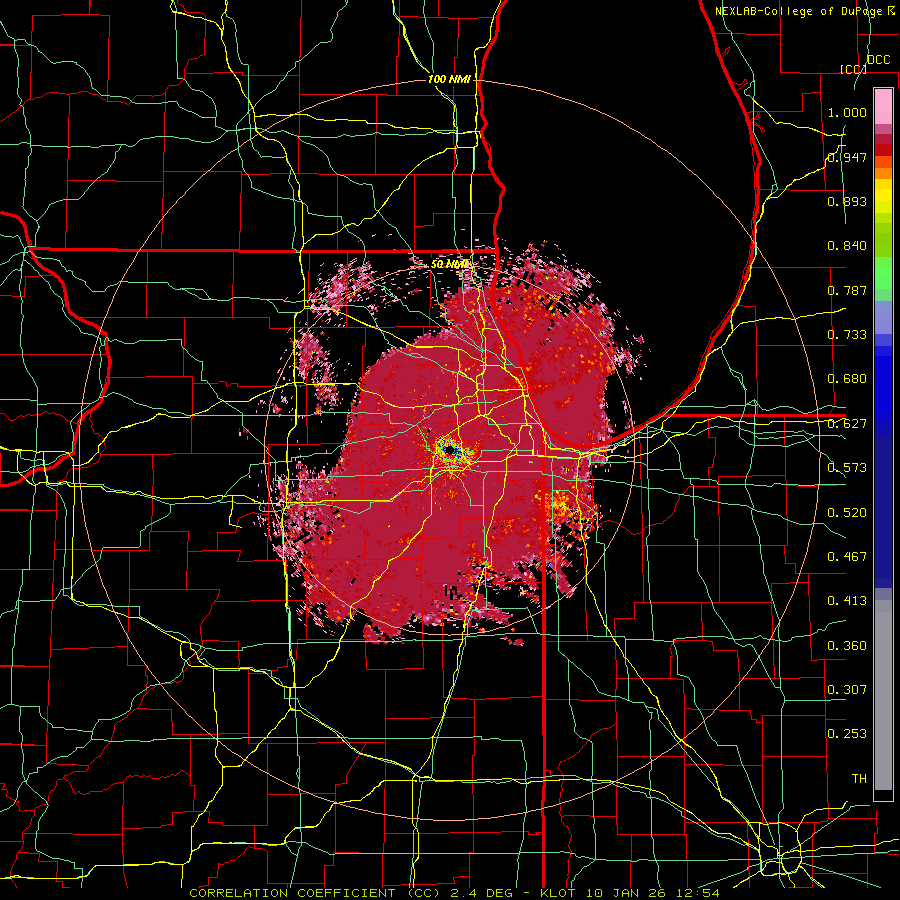Select the 12:54 timestamp in caption
900x900 pixels.
tap(699, 893)
